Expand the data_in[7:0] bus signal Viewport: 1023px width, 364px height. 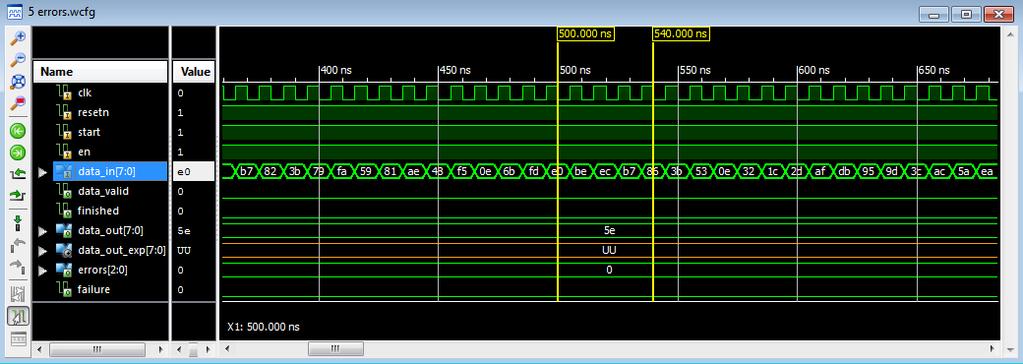pos(42,172)
